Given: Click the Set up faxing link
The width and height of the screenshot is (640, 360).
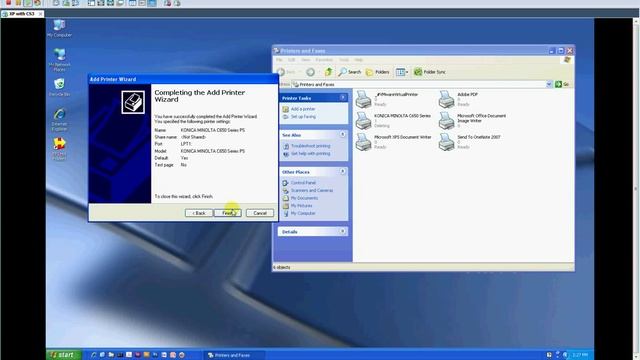Looking at the screenshot, I should click(303, 117).
